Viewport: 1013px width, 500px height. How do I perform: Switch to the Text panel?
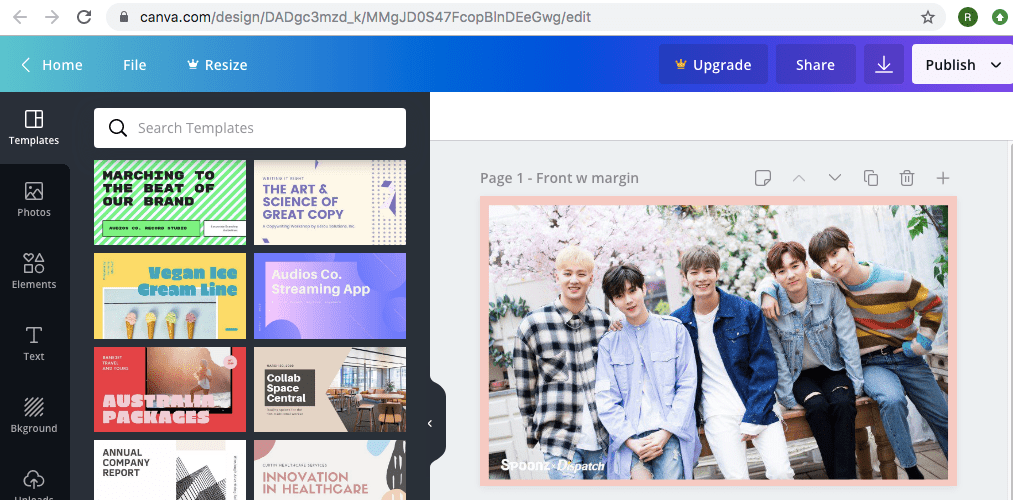coord(34,343)
